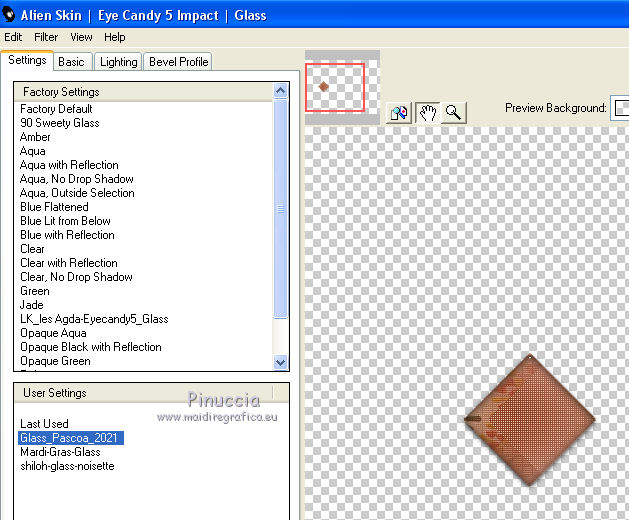Select the Amber preset
This screenshot has height=520, width=629.
[35, 137]
